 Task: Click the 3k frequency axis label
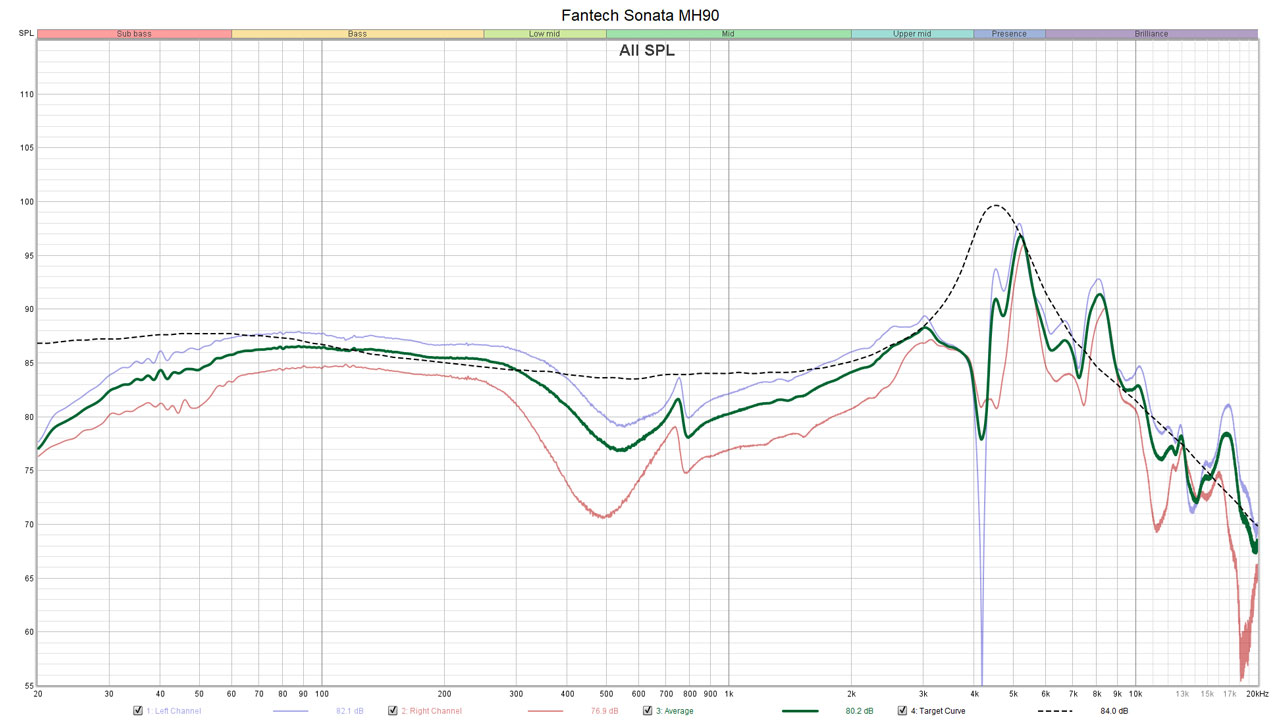click(923, 693)
